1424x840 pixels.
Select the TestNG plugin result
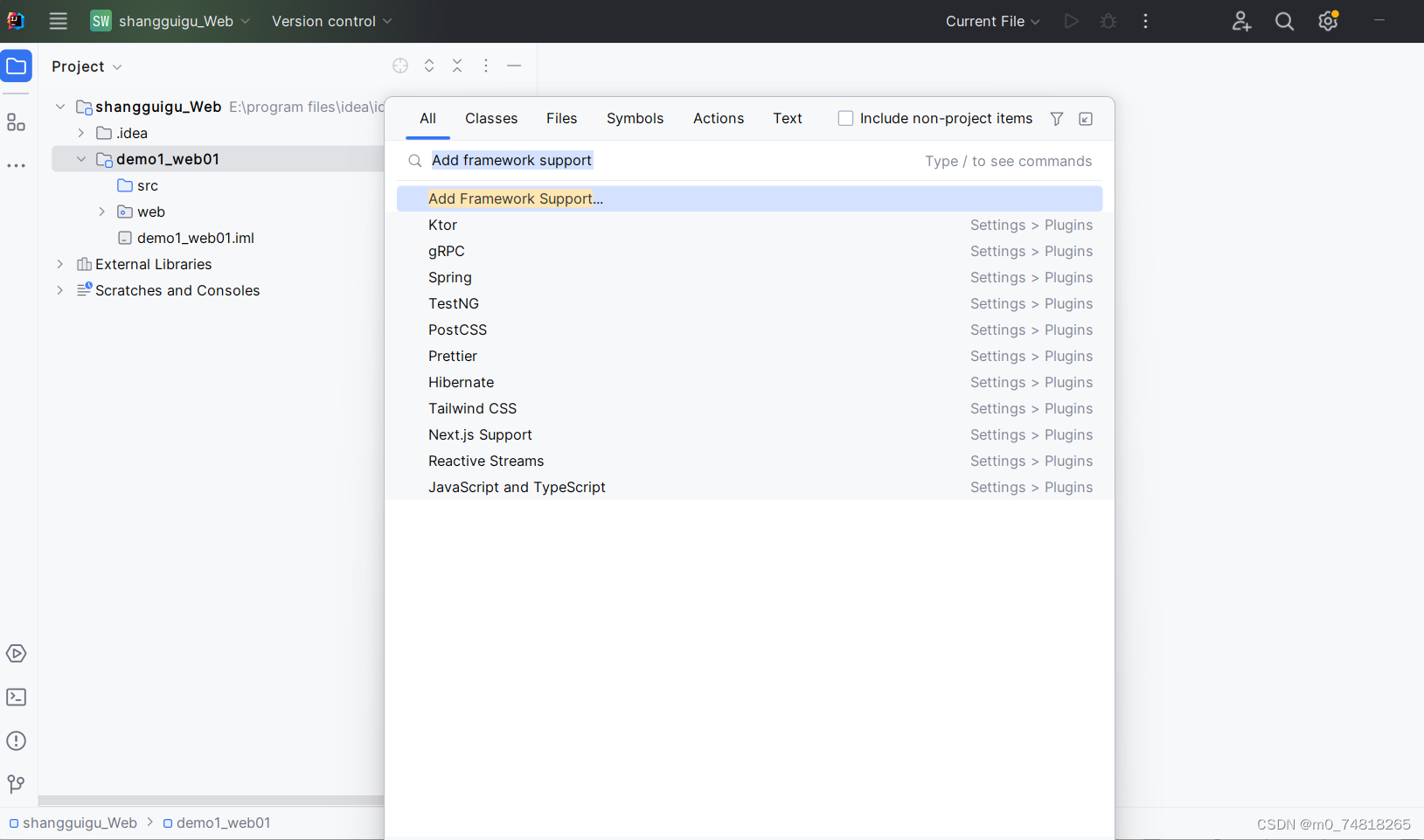point(749,303)
